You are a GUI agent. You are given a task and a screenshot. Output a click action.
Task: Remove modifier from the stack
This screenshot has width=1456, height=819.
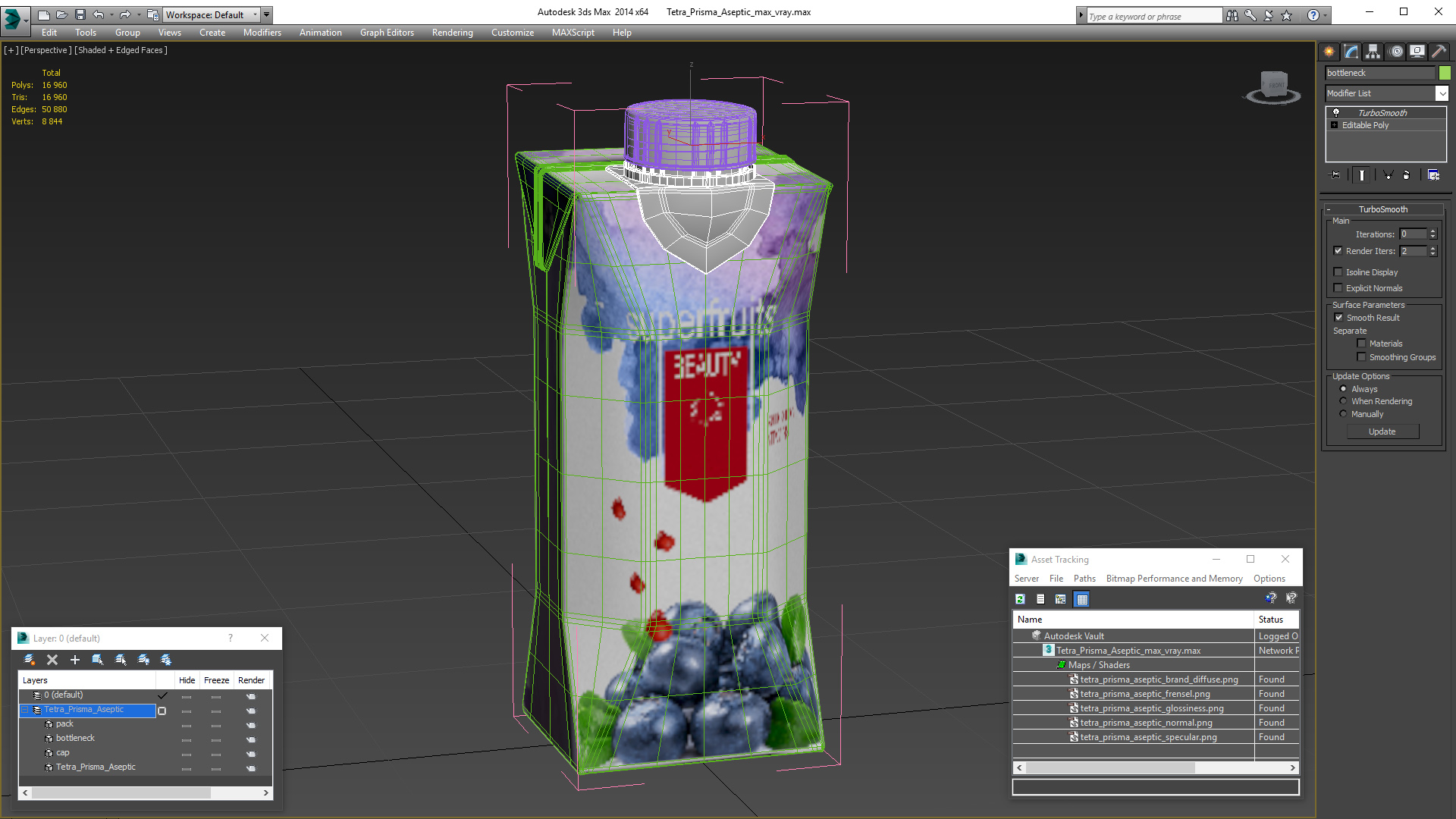pos(1407,175)
